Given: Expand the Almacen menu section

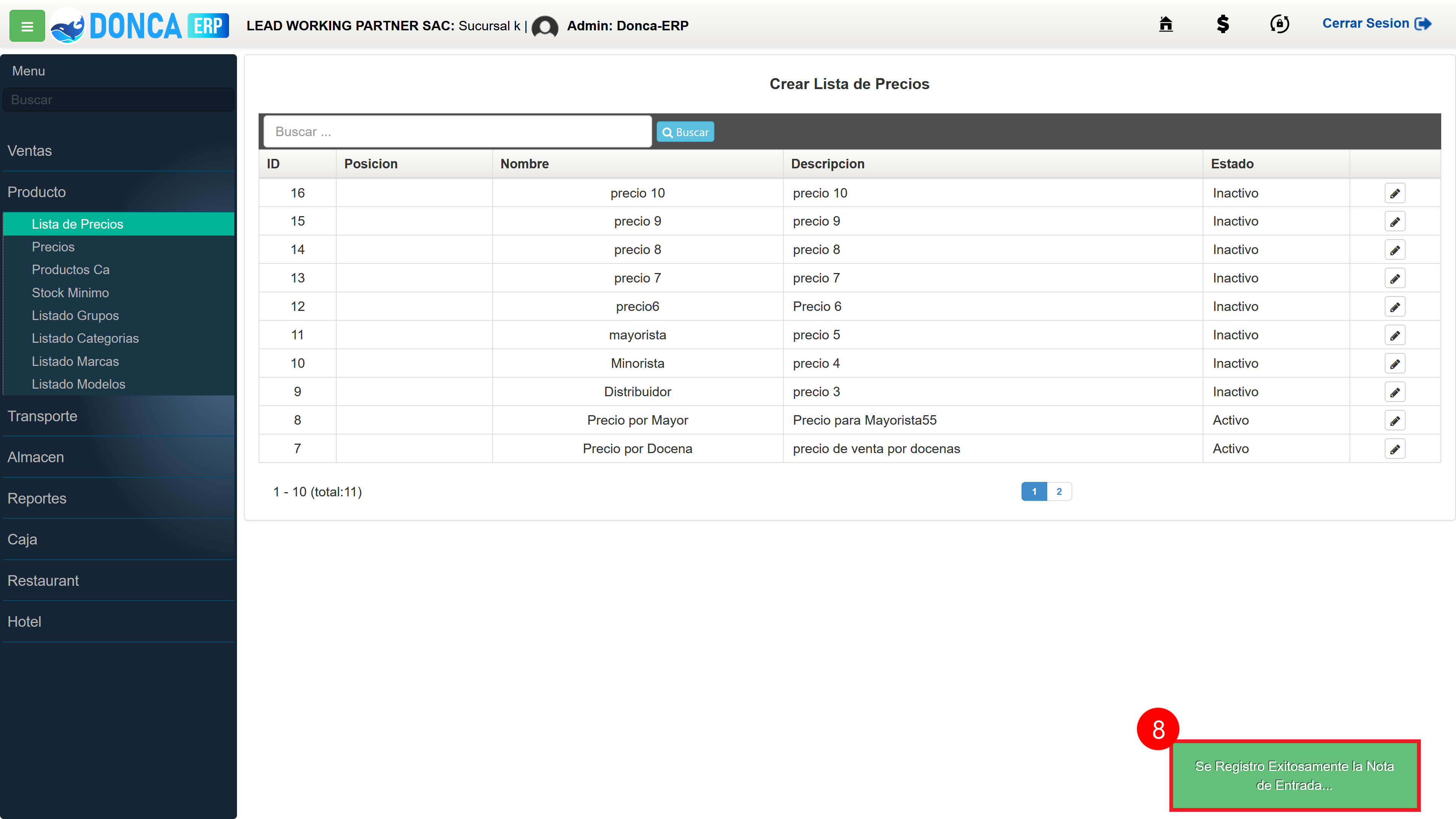Looking at the screenshot, I should pyautogui.click(x=118, y=457).
